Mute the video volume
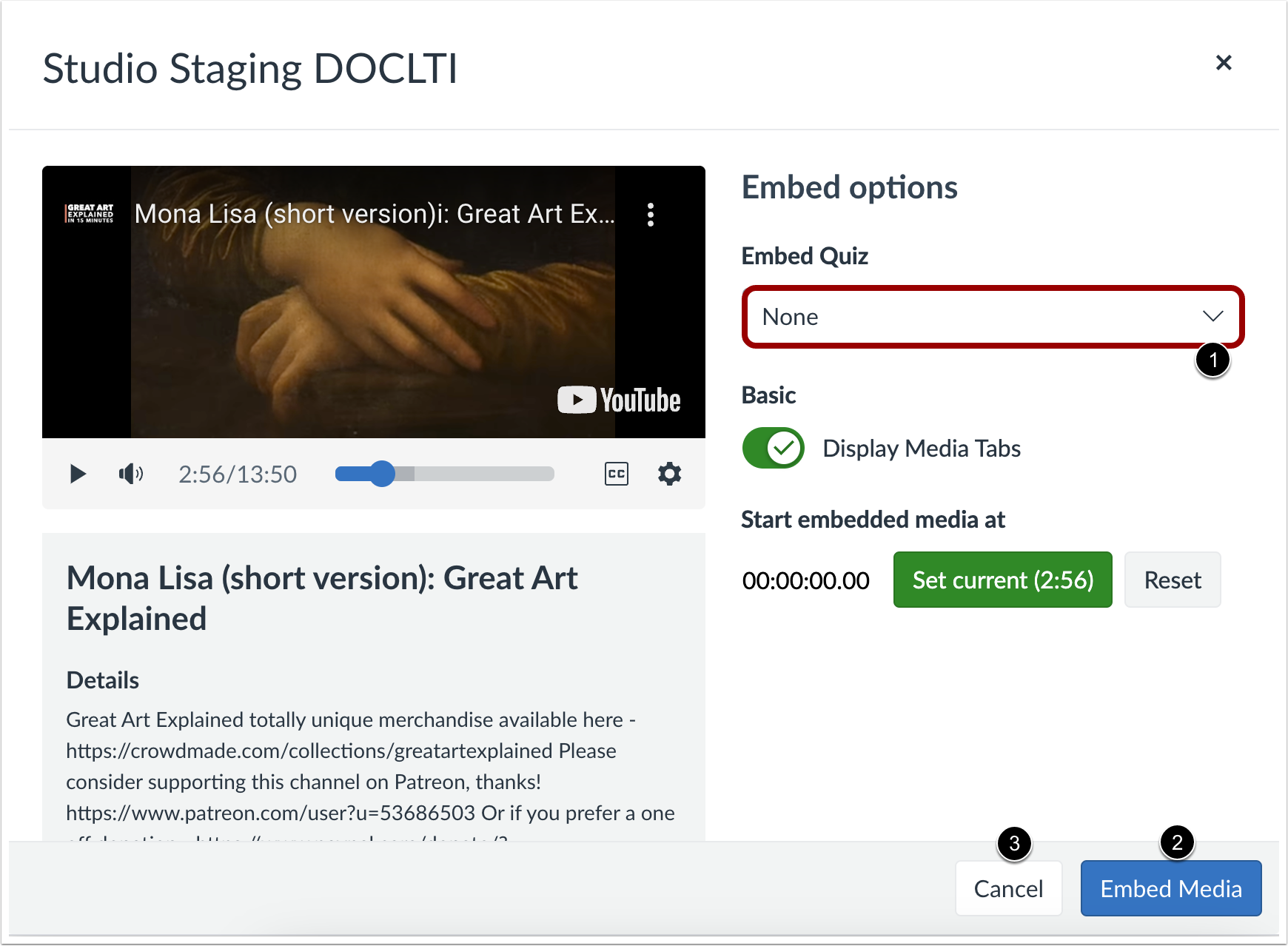The height and width of the screenshot is (946, 1288). pos(130,474)
